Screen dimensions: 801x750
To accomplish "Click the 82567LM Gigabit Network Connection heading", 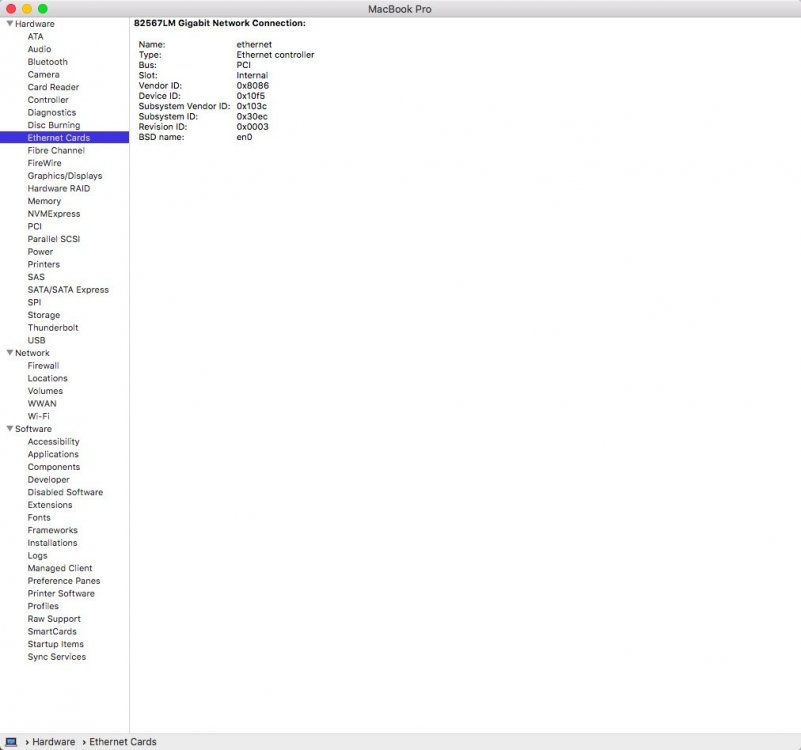I will pos(220,23).
